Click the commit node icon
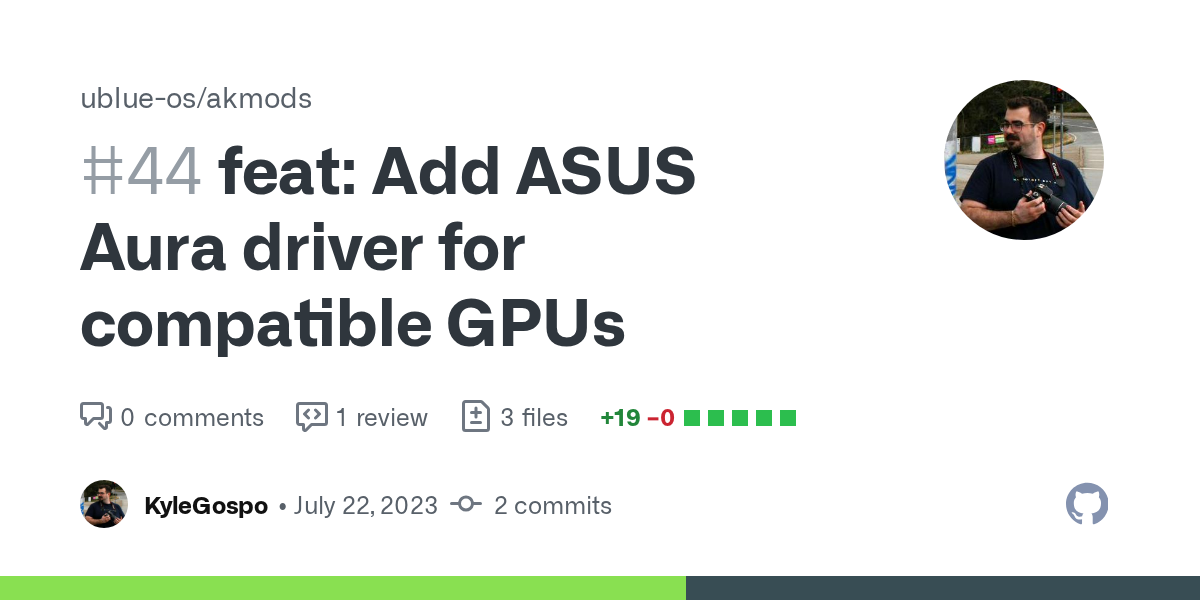This screenshot has height=600, width=1200. tap(466, 505)
